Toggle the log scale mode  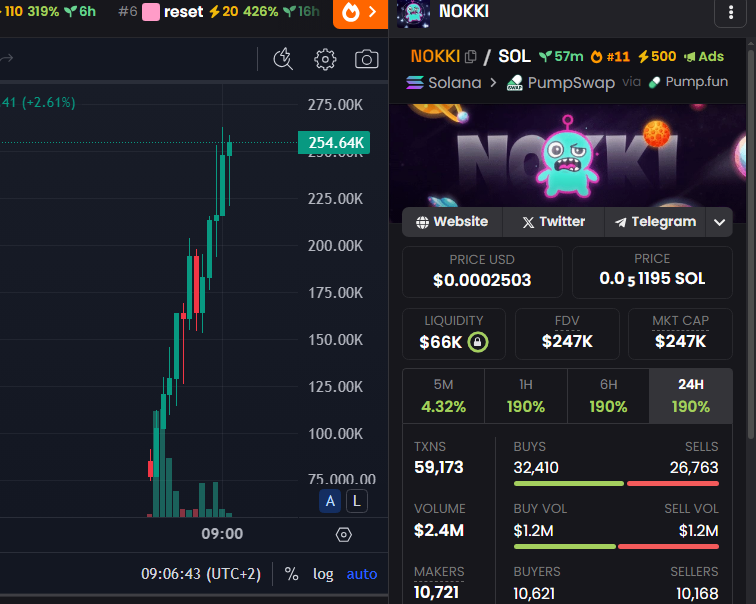(323, 574)
